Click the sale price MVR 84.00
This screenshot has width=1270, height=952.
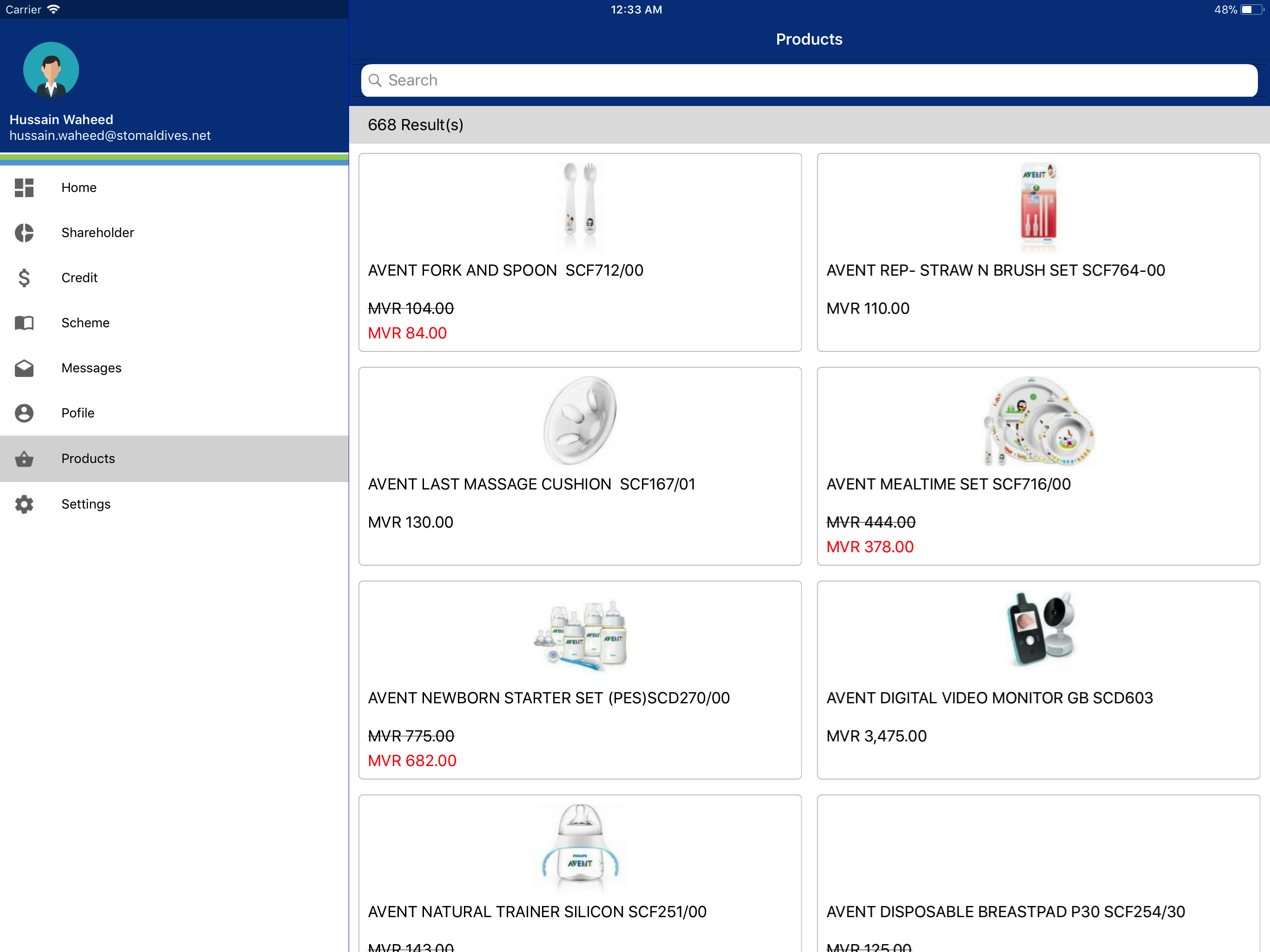pos(407,333)
